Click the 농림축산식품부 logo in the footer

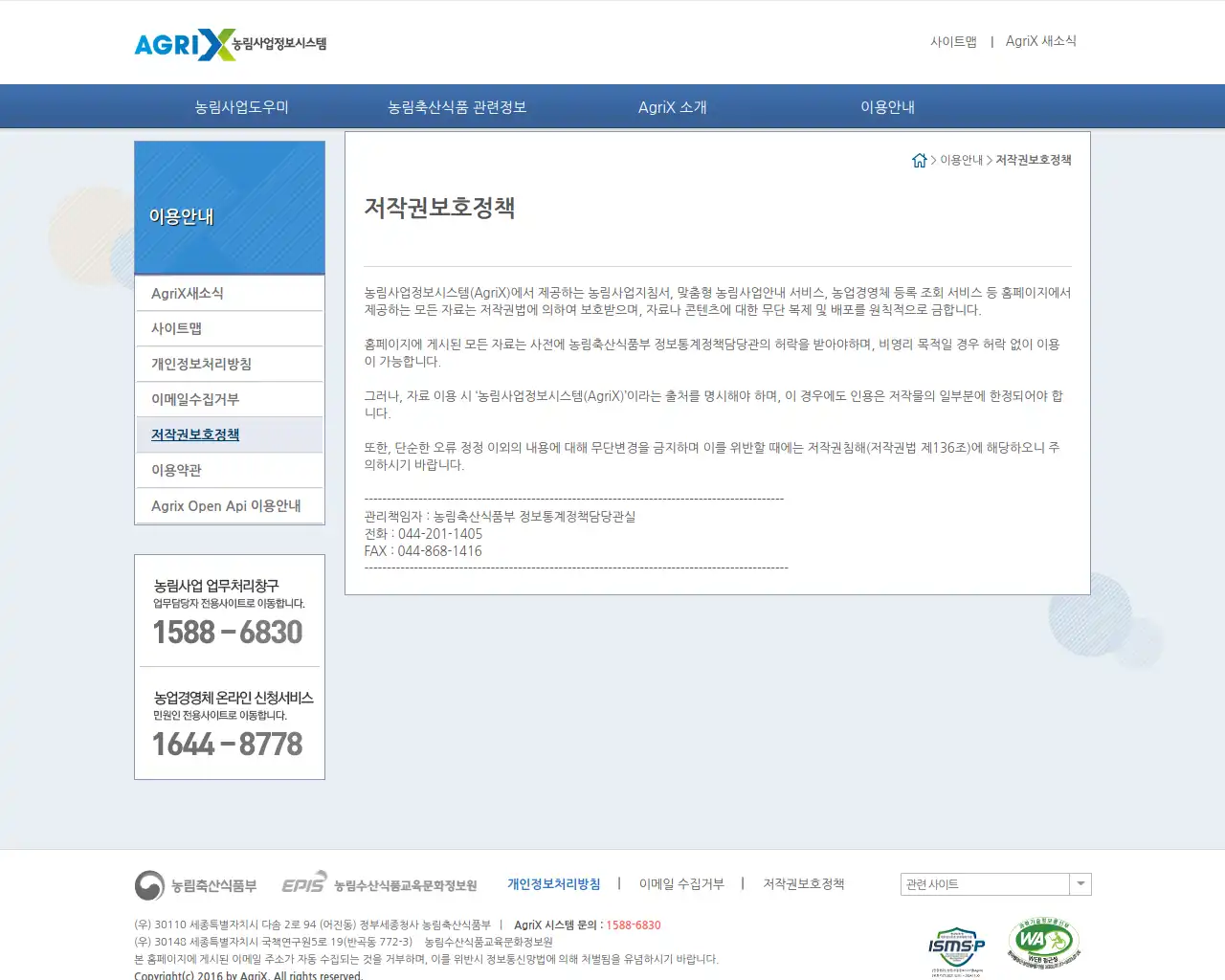[x=196, y=885]
